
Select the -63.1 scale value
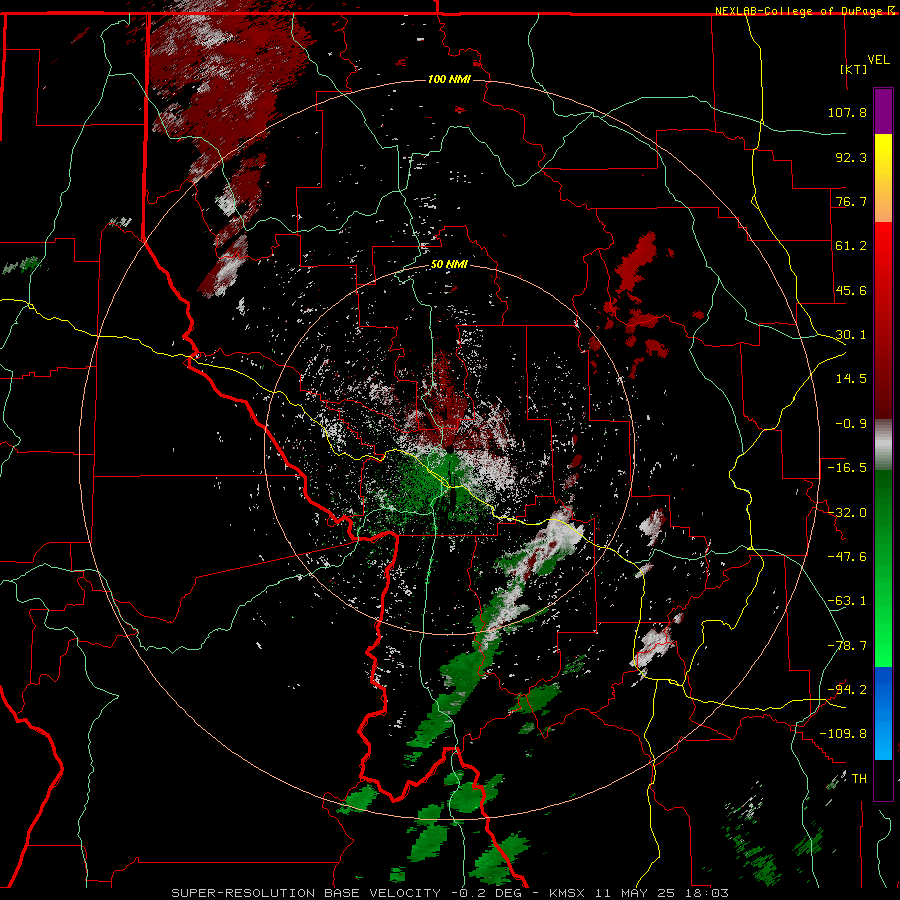[847, 601]
